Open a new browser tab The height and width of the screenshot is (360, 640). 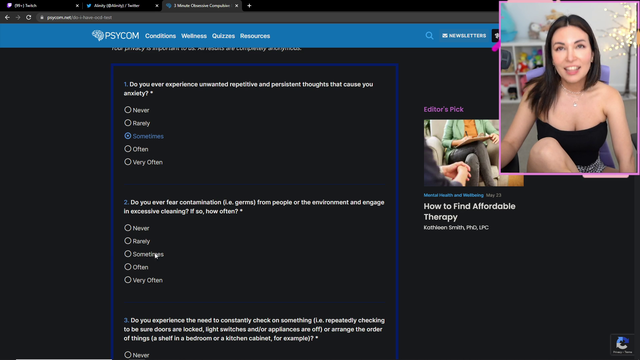249,6
